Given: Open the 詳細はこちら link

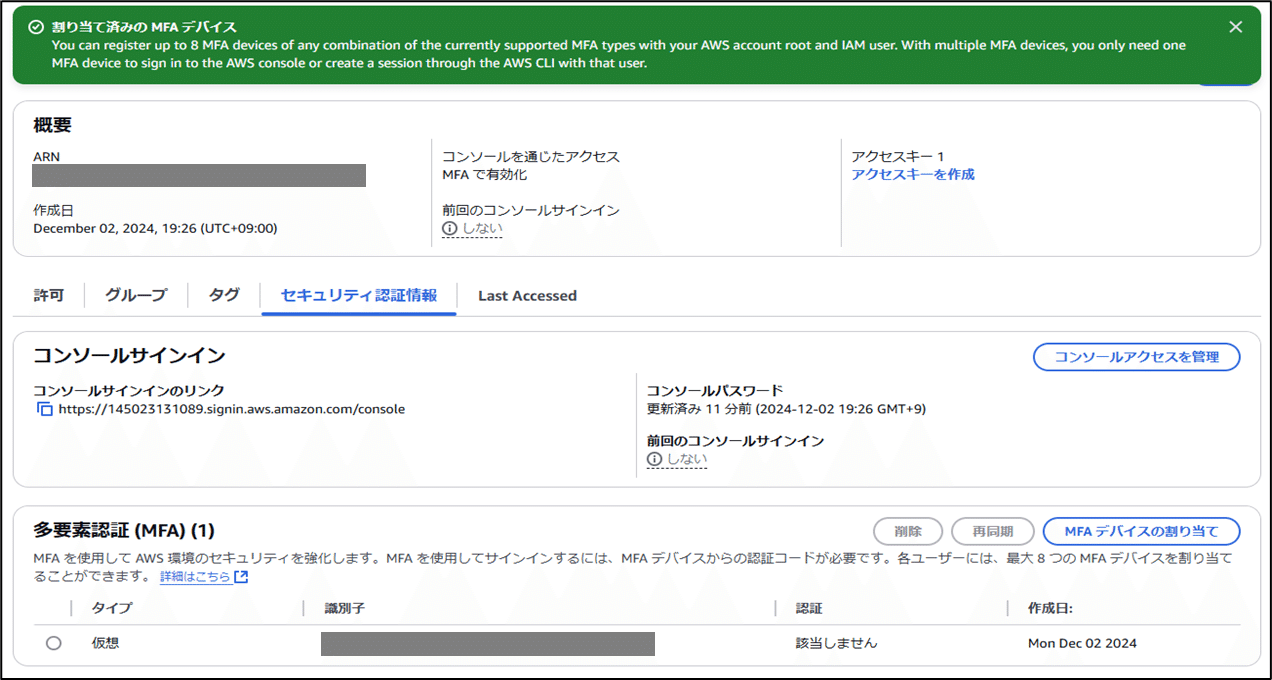Looking at the screenshot, I should tap(195, 576).
